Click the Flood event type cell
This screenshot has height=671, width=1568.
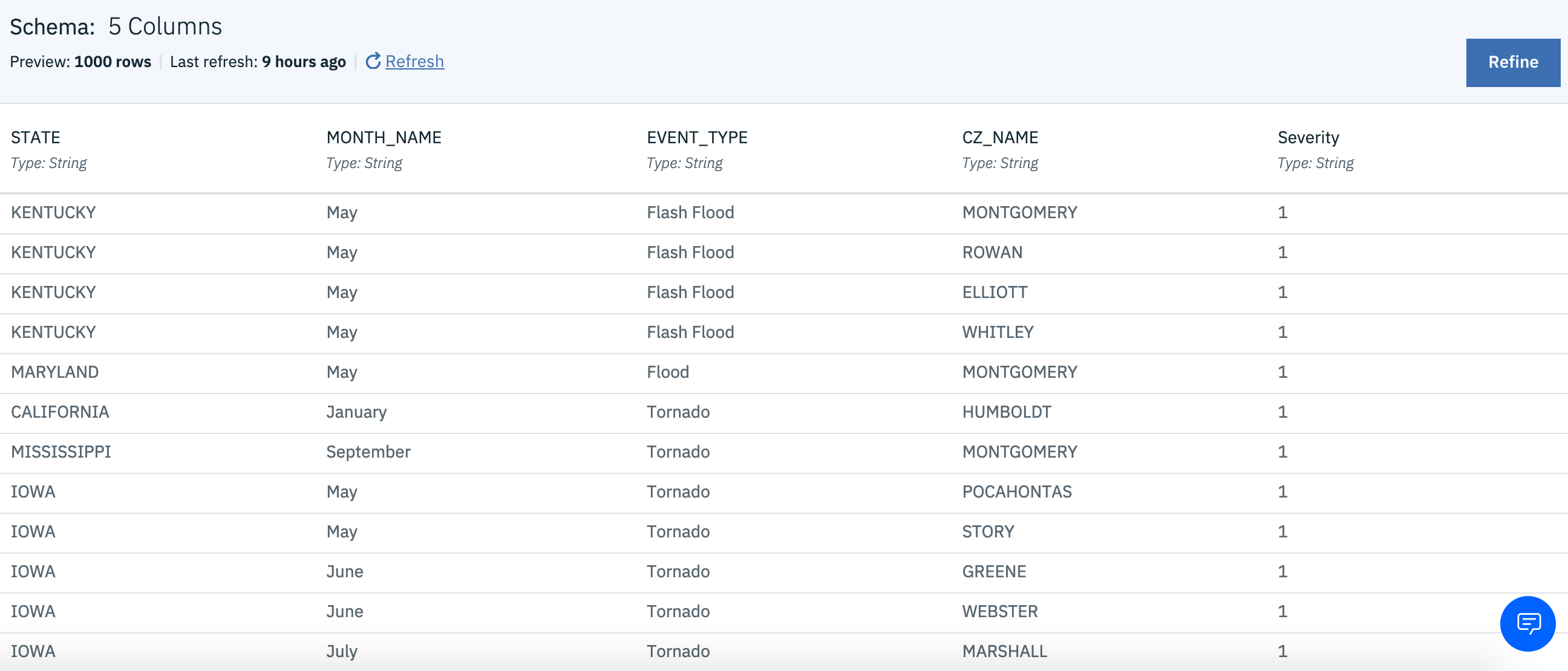pos(668,372)
